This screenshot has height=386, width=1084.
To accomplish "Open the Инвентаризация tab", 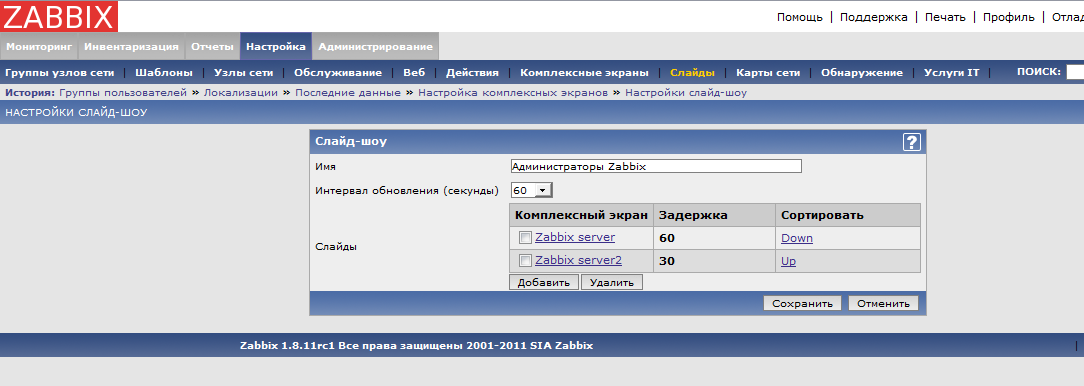I will 131,46.
